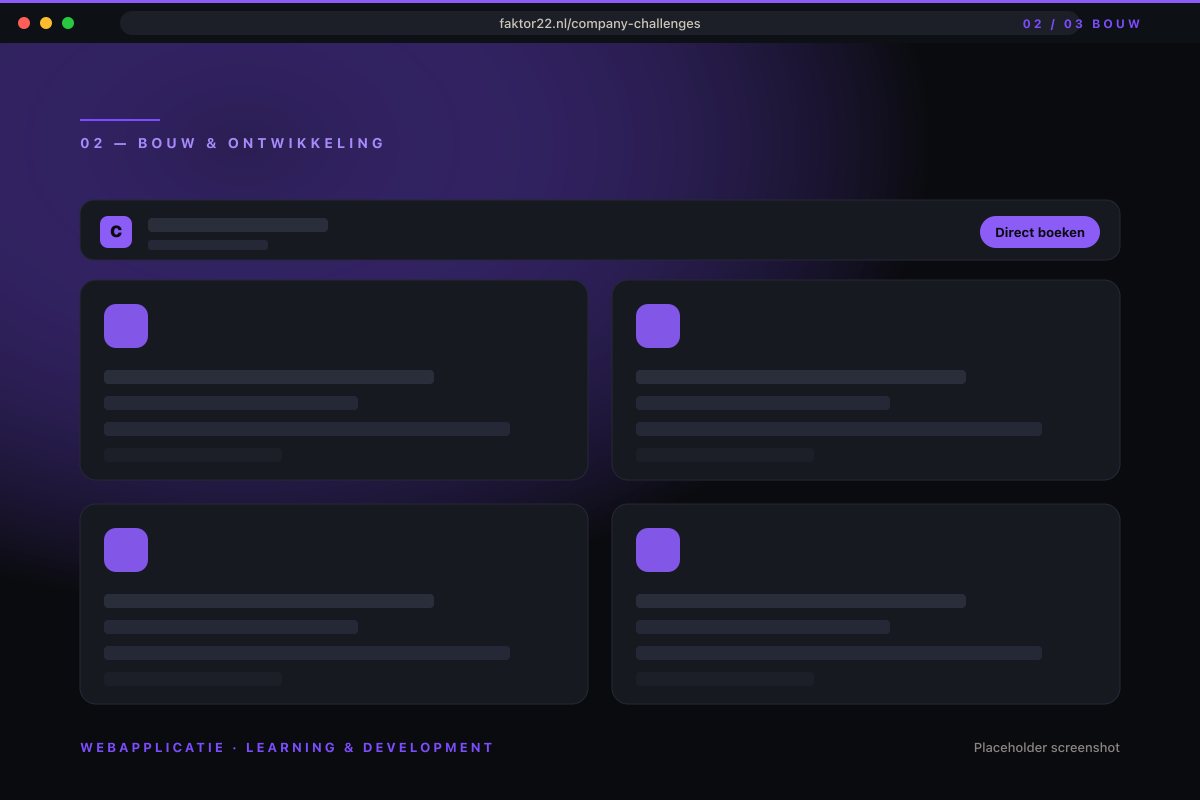
Task: Click the purple C logo icon
Action: [116, 232]
